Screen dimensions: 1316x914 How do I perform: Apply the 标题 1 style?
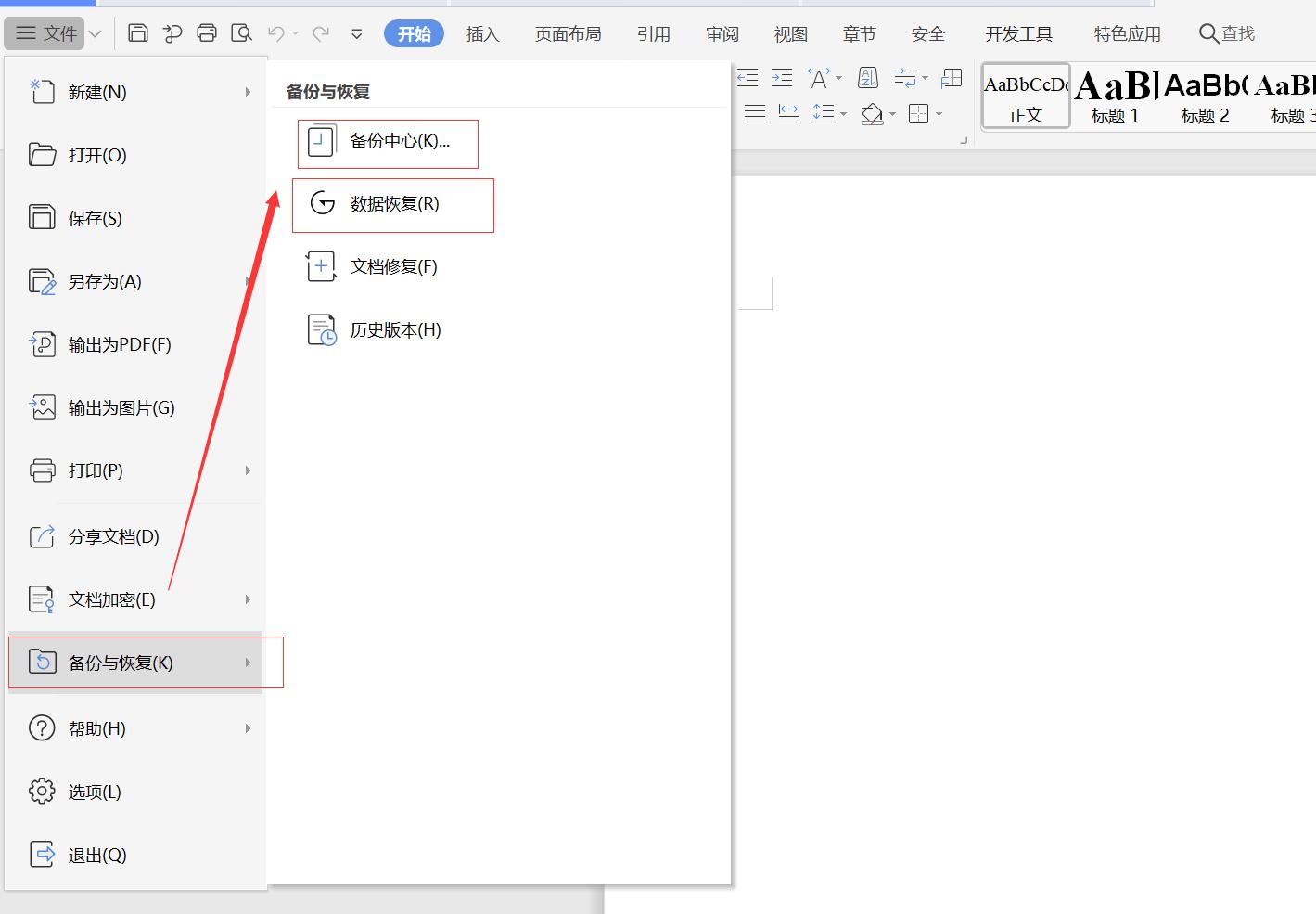1114,96
